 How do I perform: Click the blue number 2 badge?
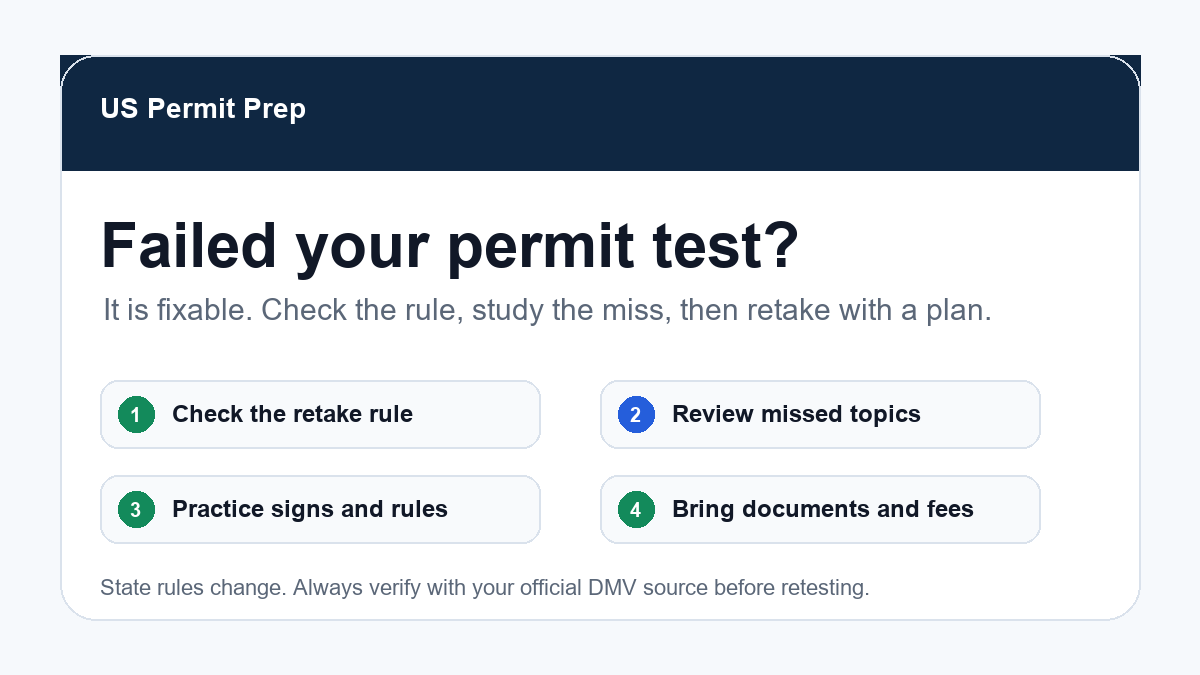click(x=636, y=414)
